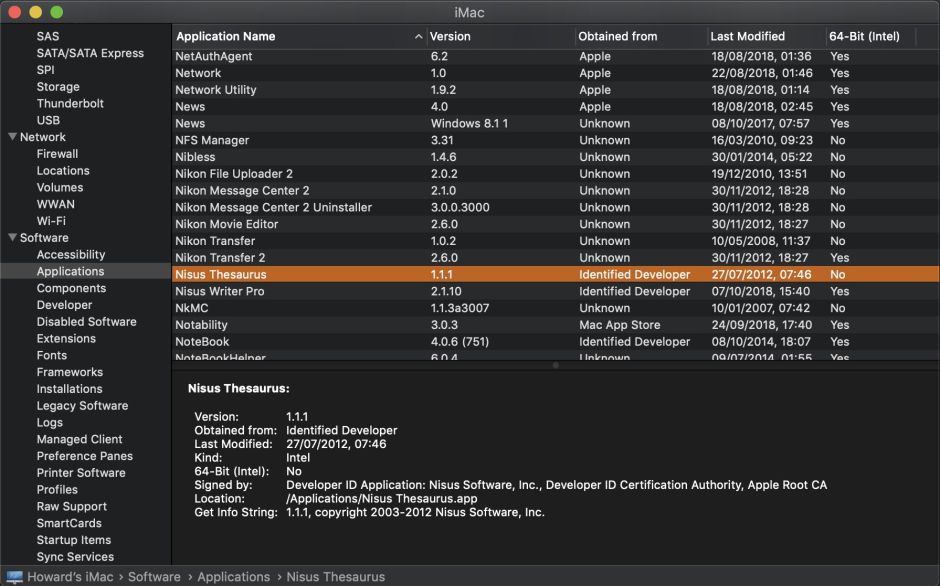
Task: Select USB in the hardware list
Action: [48, 120]
